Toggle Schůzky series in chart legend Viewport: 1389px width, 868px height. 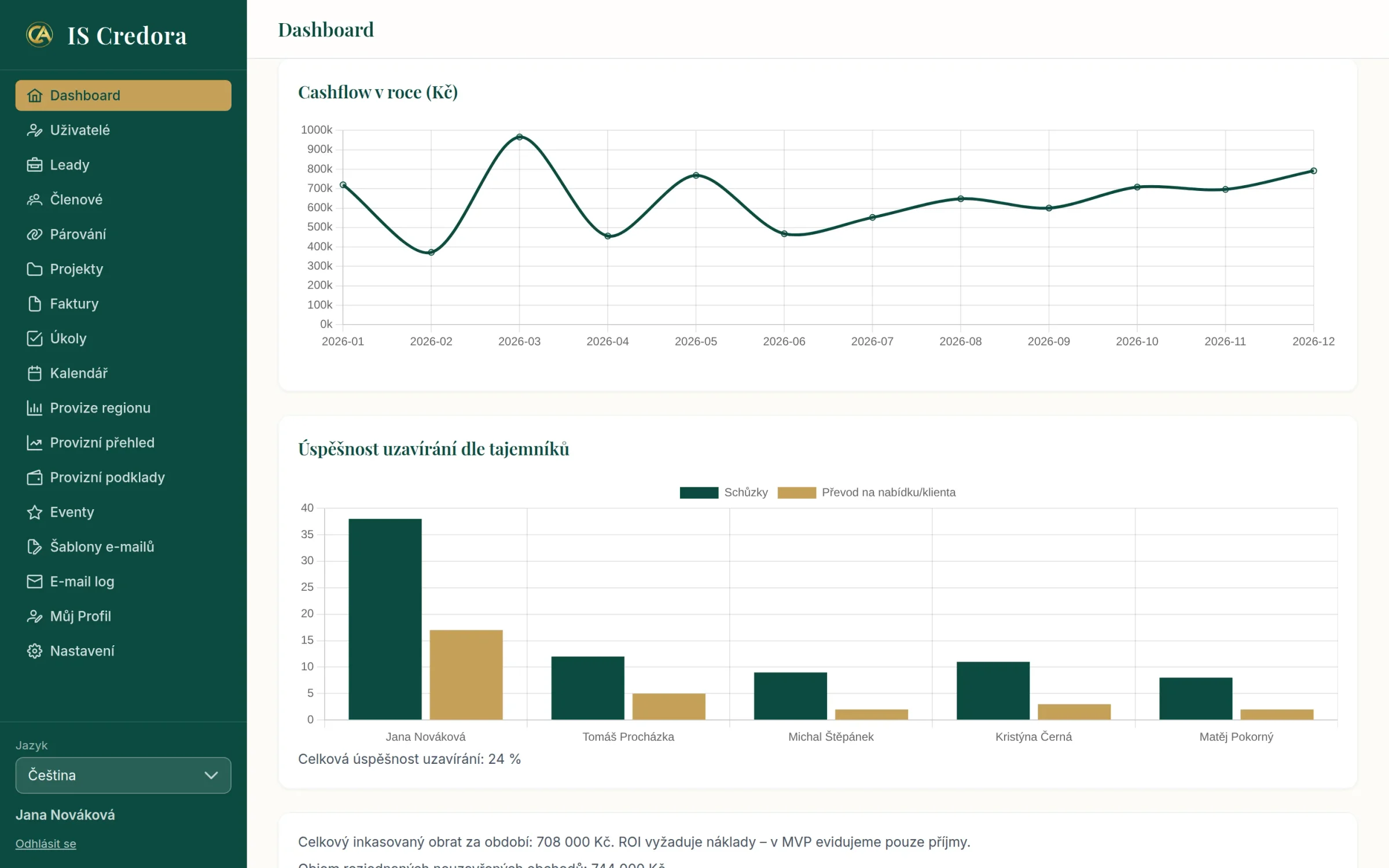[723, 492]
